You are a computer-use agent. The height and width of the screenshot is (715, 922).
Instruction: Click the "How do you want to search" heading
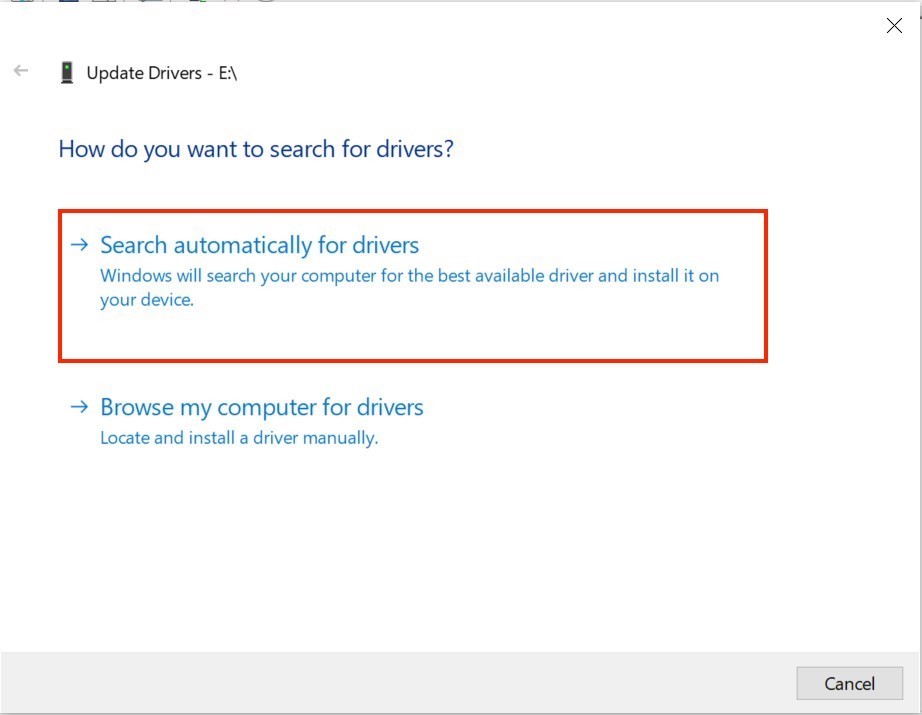(x=256, y=148)
